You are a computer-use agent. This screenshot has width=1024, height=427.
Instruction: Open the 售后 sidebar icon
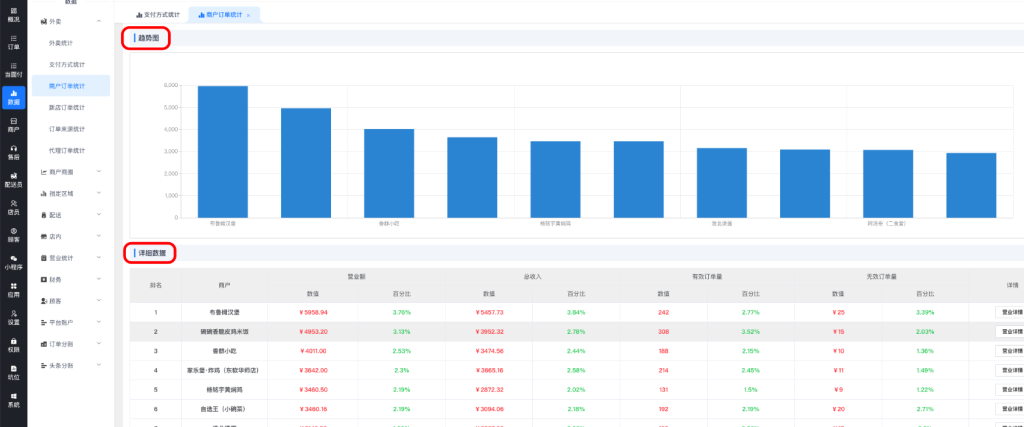(x=13, y=152)
